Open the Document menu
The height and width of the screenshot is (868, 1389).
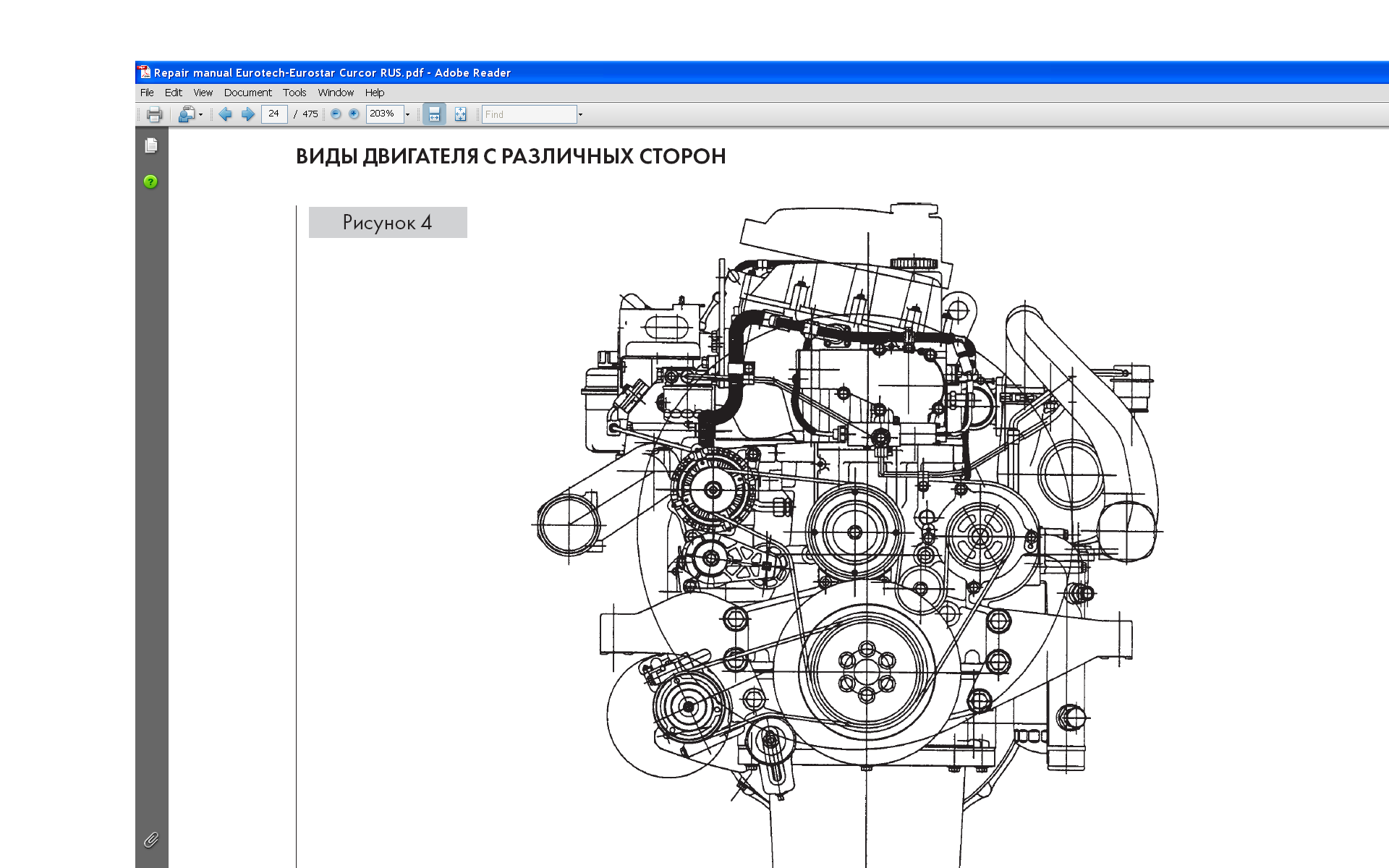pyautogui.click(x=247, y=93)
